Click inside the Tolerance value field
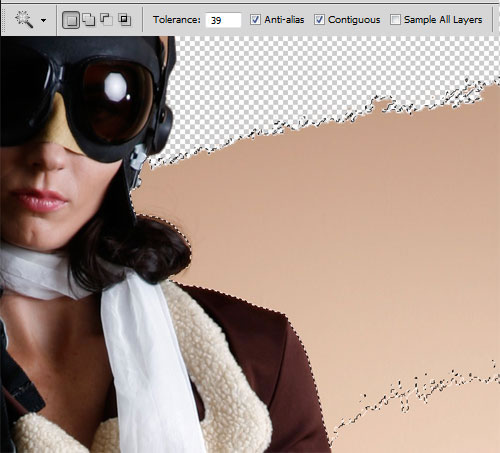500x453 pixels. click(x=223, y=20)
